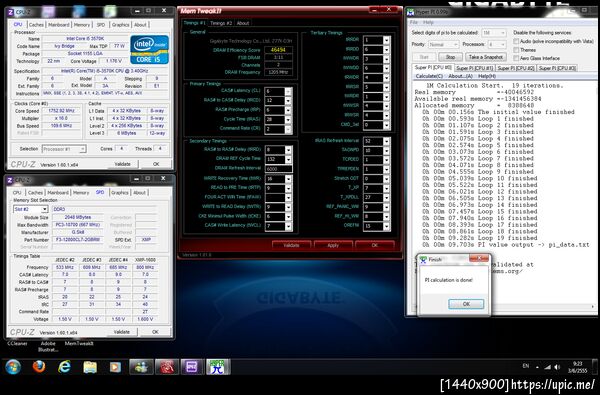Click OK in the Finish dialog
The width and height of the screenshot is (600, 395).
(x=466, y=304)
